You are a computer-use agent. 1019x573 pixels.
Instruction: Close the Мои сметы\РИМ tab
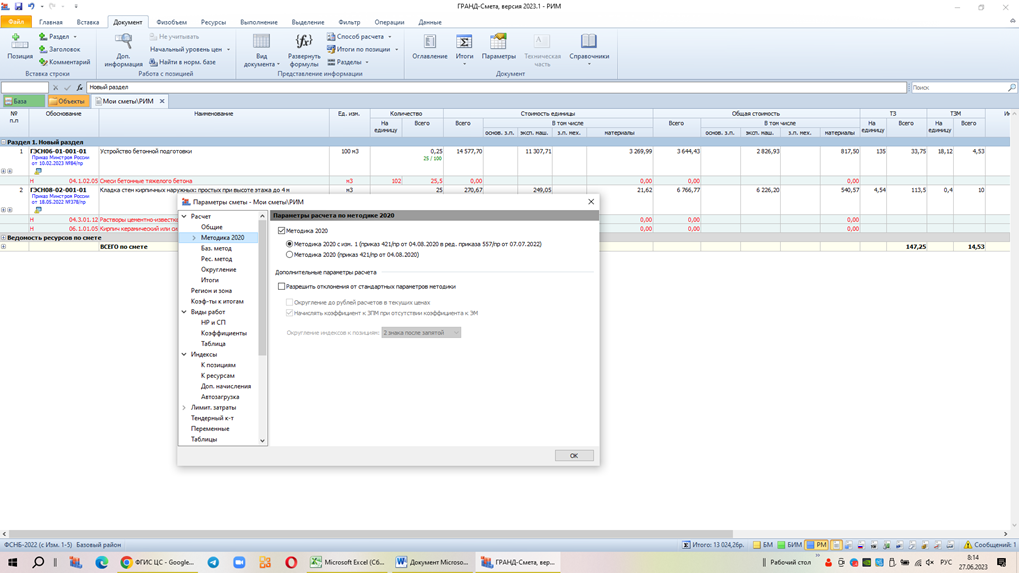[162, 101]
